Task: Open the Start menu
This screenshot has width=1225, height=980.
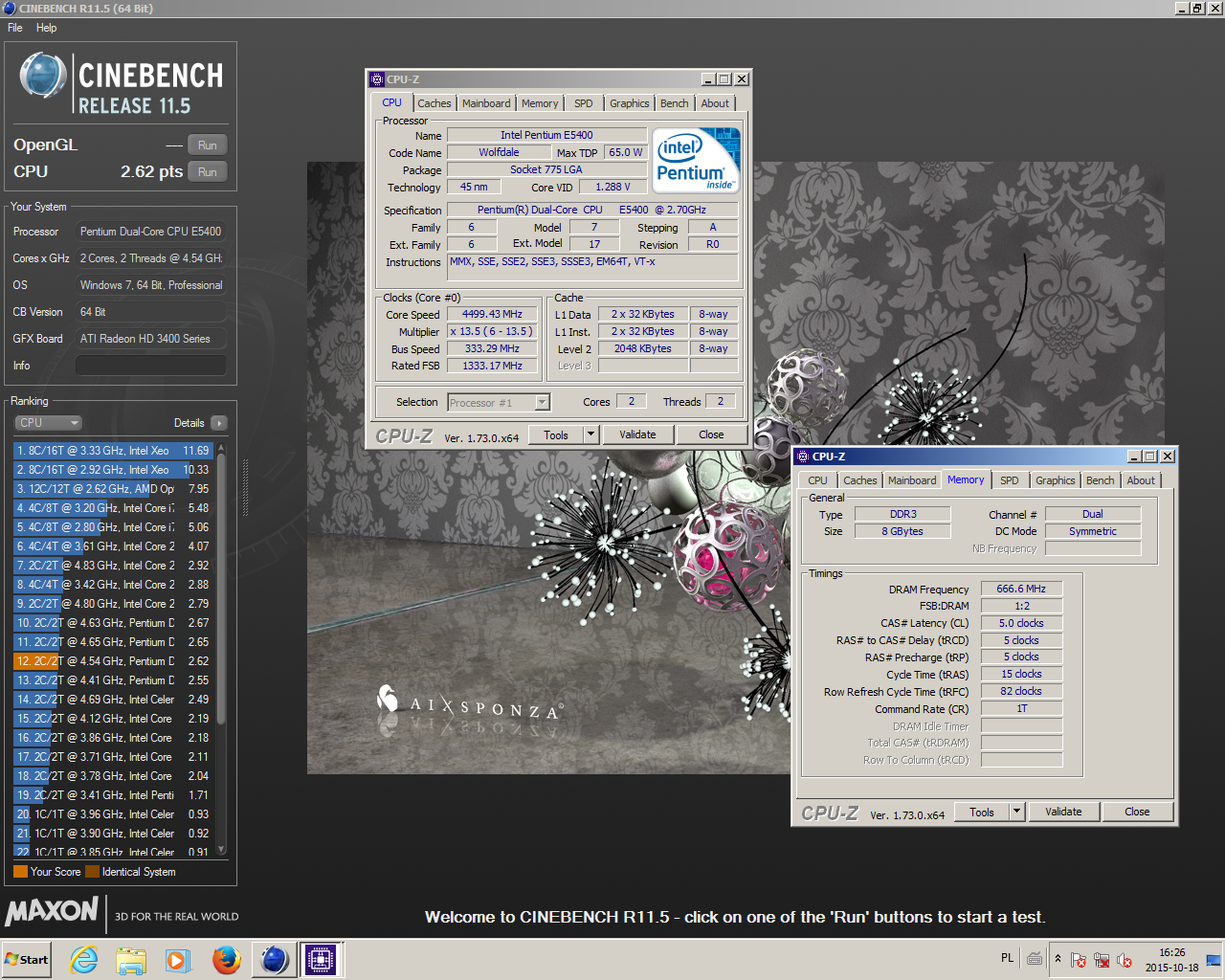Action: click(27, 959)
